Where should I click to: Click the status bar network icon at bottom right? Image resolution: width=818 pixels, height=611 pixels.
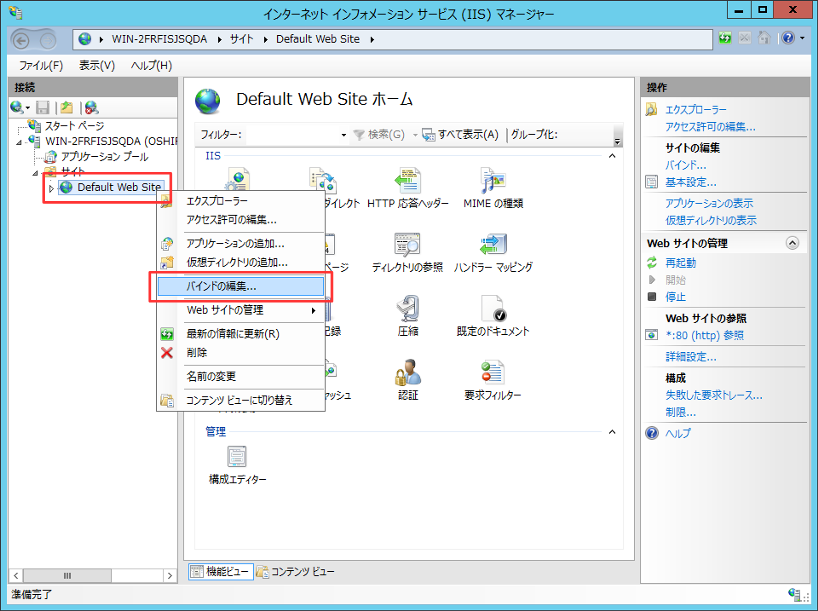pyautogui.click(x=795, y=594)
